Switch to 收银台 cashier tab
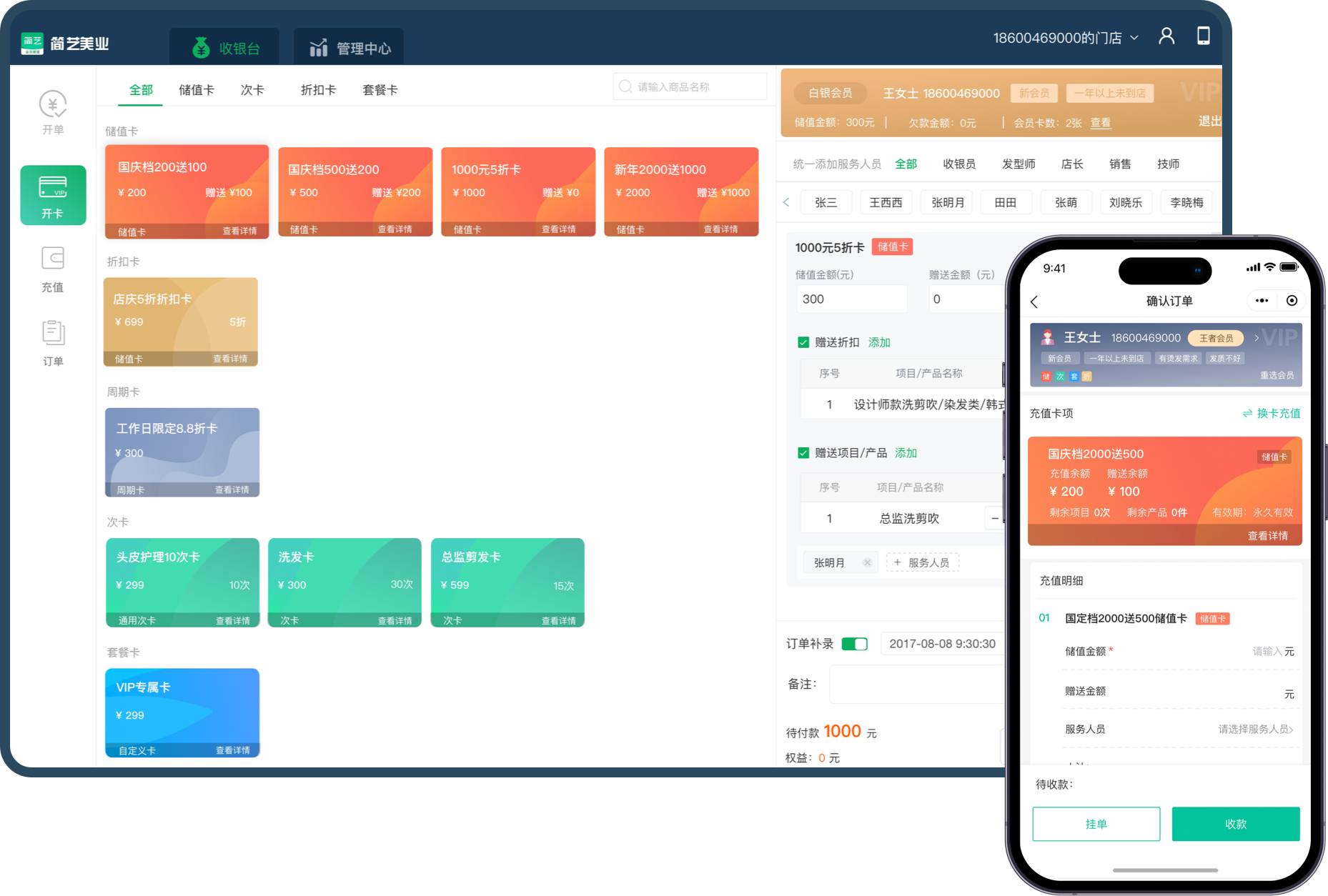 tap(224, 48)
